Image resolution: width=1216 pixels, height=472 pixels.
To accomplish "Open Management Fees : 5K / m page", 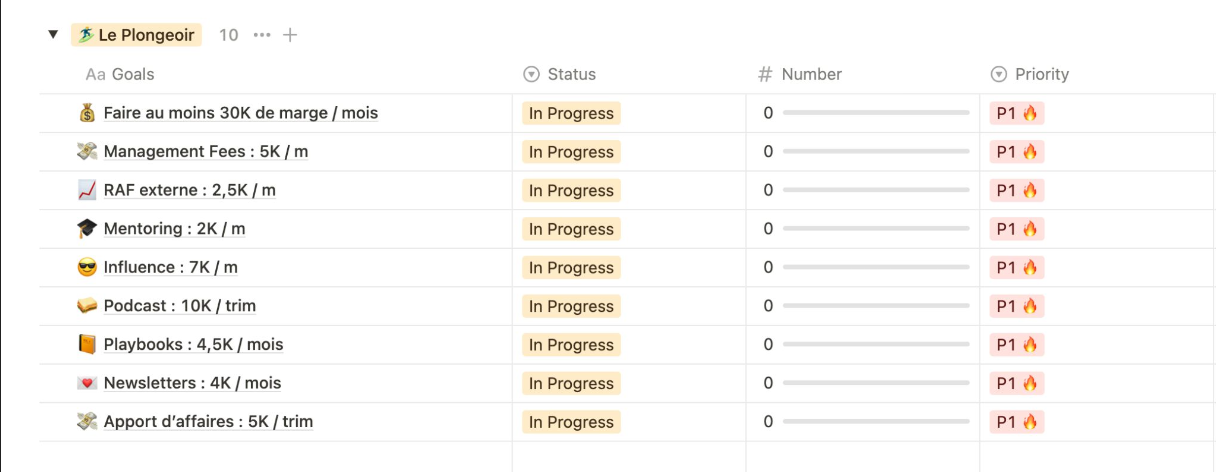I will point(206,152).
